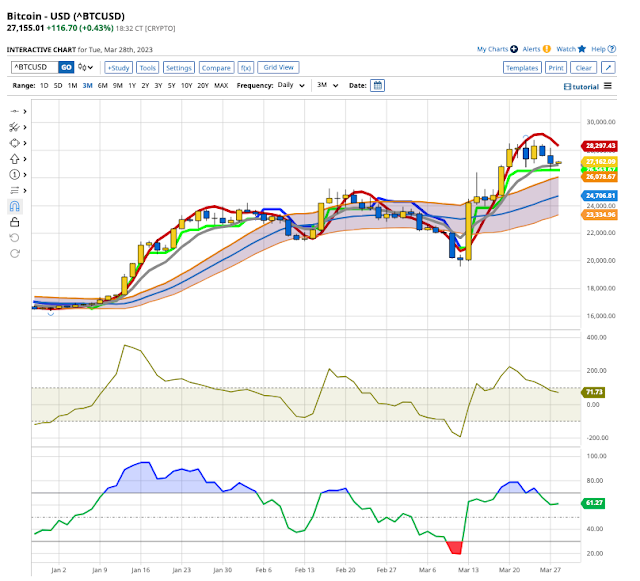Select the shapes drawing tool
640x581 pixels.
[14, 143]
